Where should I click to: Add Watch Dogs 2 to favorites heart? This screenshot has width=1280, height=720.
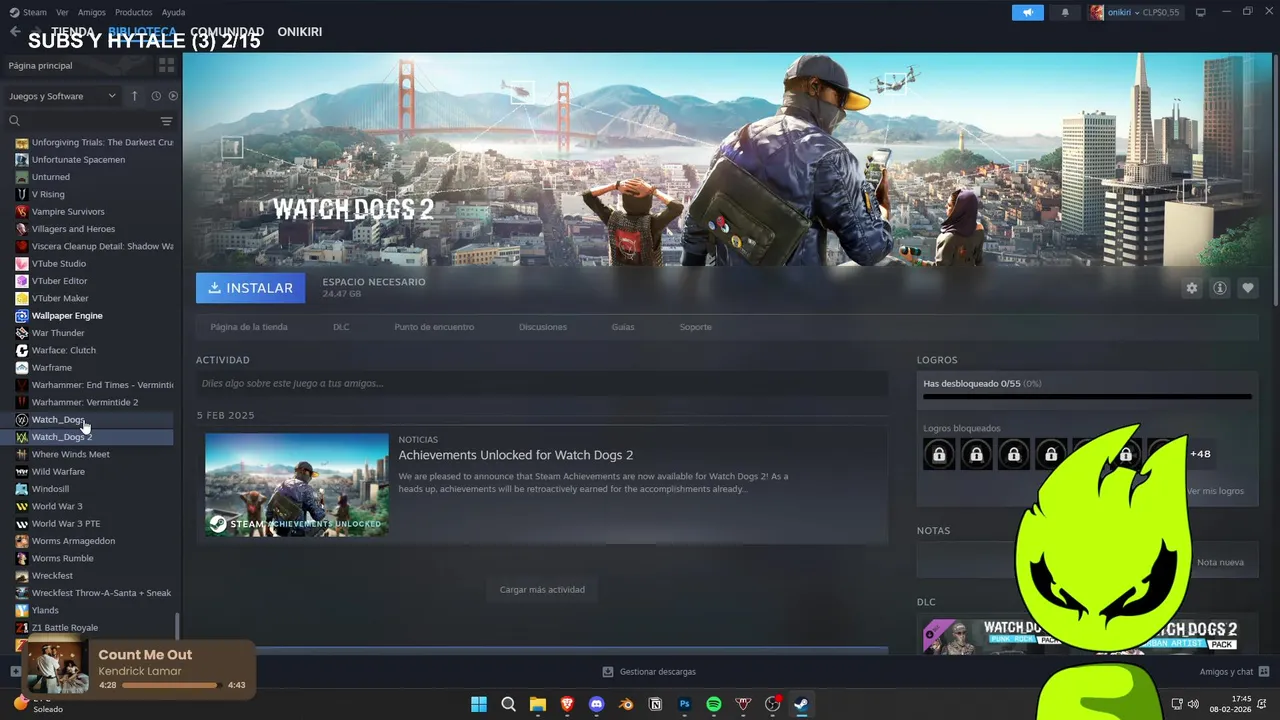pyautogui.click(x=1247, y=288)
